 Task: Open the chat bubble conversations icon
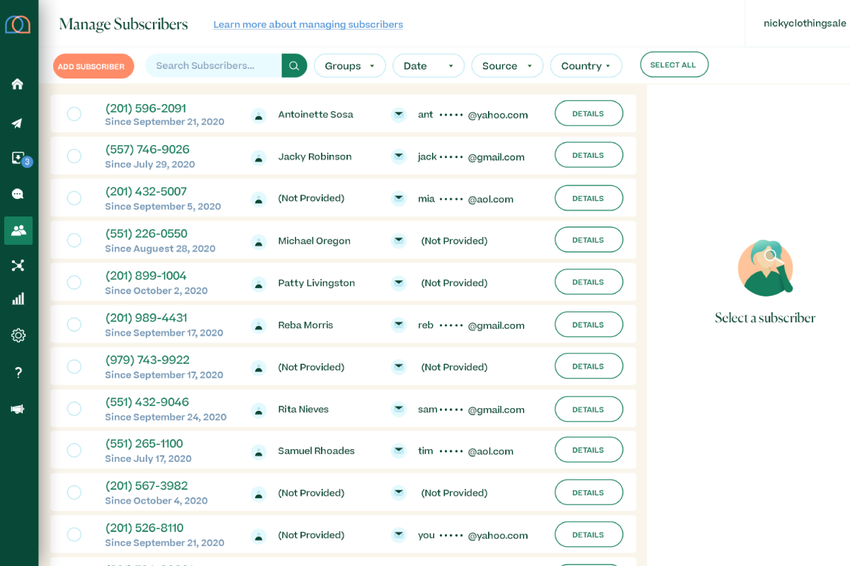(18, 194)
